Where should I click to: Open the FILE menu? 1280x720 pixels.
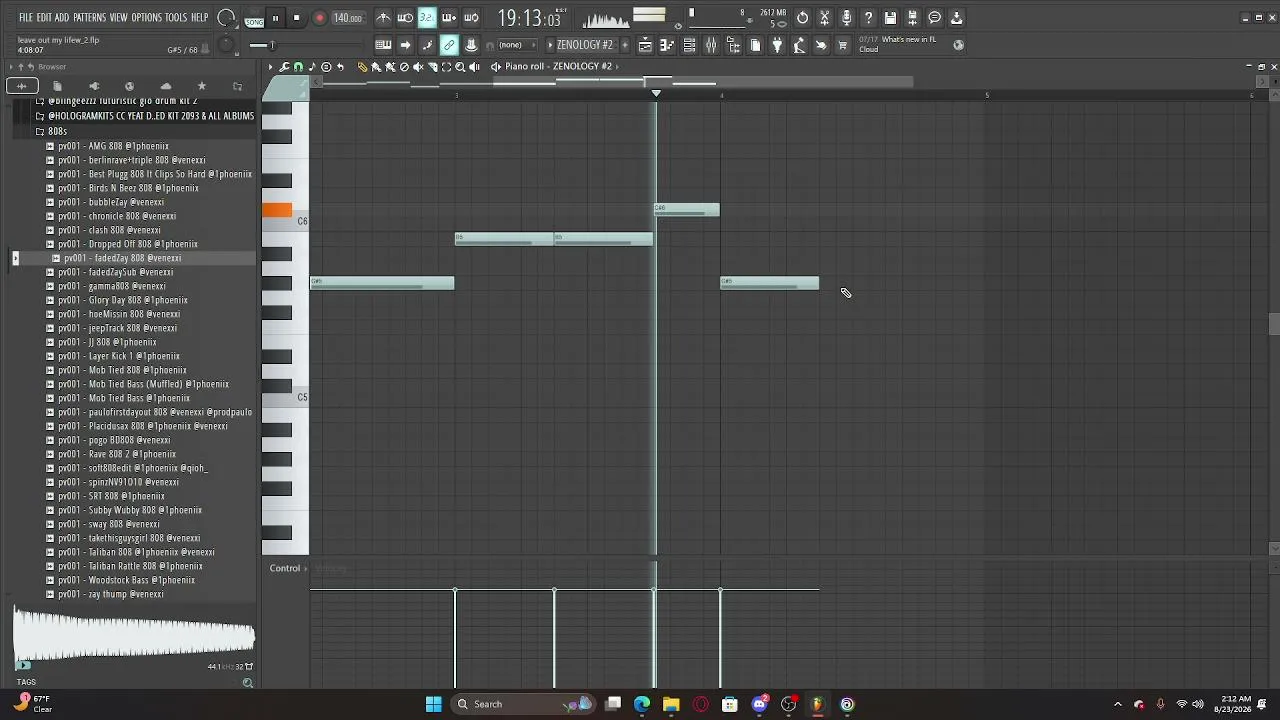[26, 18]
